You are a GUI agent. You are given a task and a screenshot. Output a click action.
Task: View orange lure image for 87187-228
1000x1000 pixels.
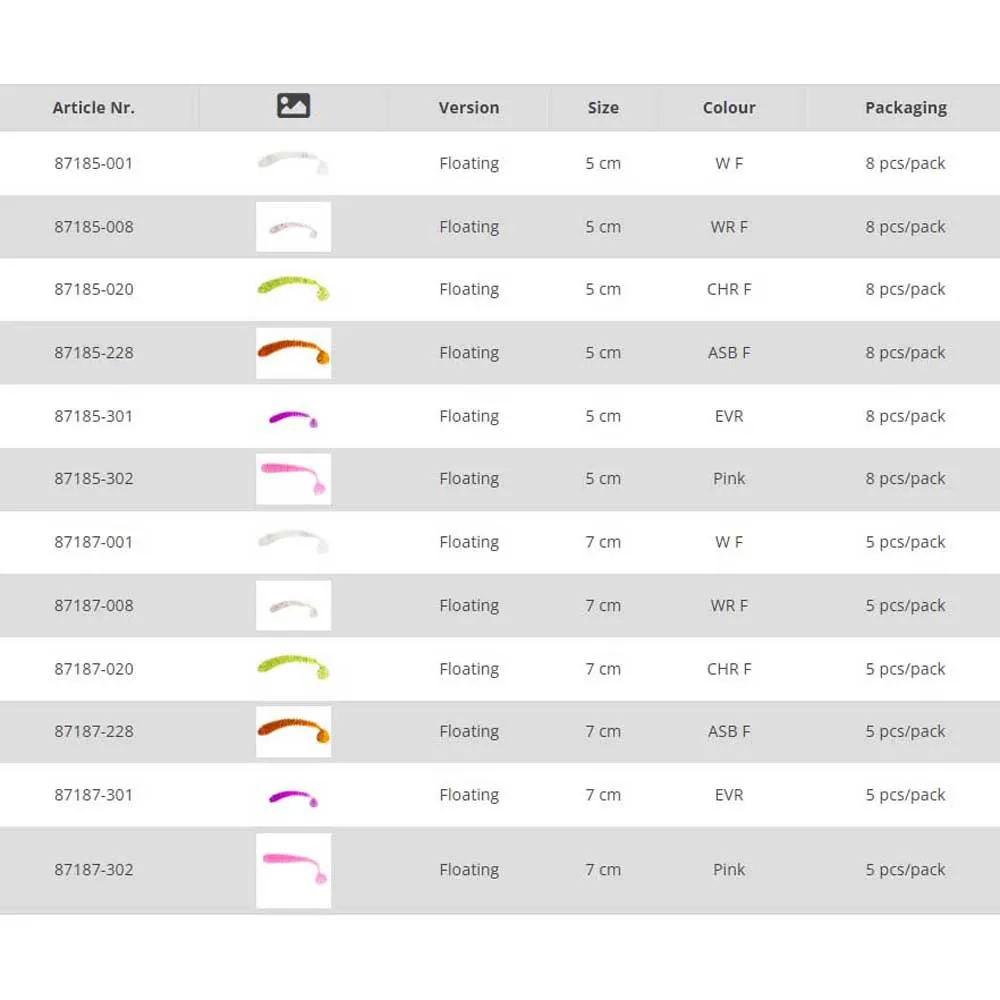point(293,732)
